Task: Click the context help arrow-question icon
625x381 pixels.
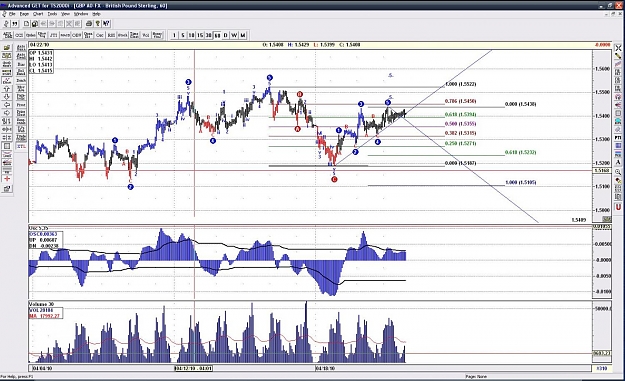Action: tap(106, 24)
